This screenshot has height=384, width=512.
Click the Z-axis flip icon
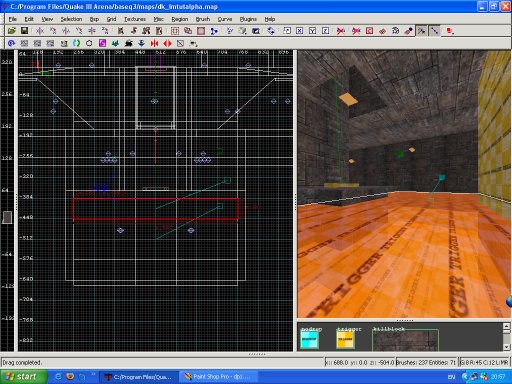point(92,31)
